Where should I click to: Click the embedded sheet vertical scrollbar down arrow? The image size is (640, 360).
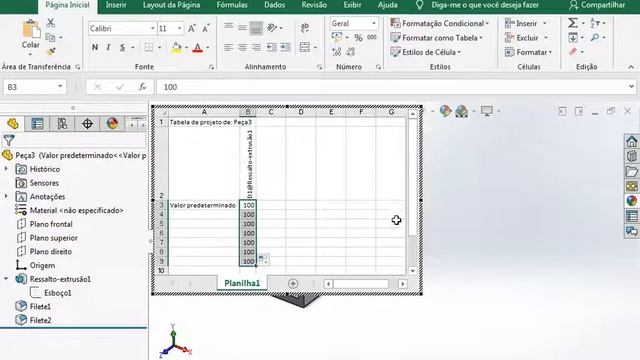pos(413,271)
